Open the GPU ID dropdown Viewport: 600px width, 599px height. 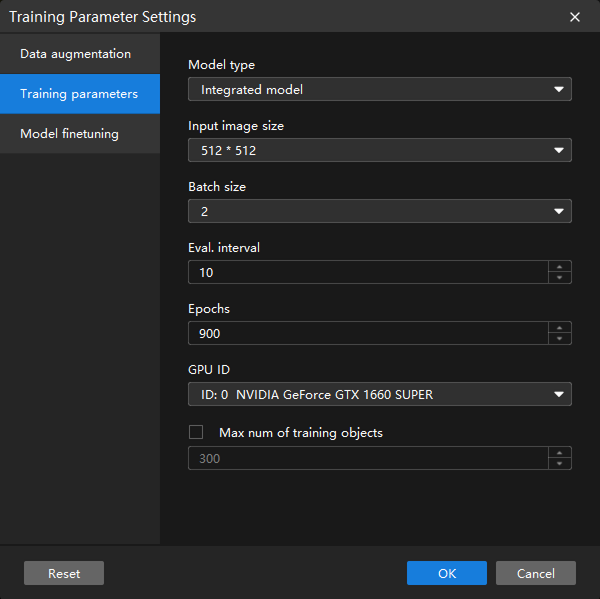(x=380, y=394)
